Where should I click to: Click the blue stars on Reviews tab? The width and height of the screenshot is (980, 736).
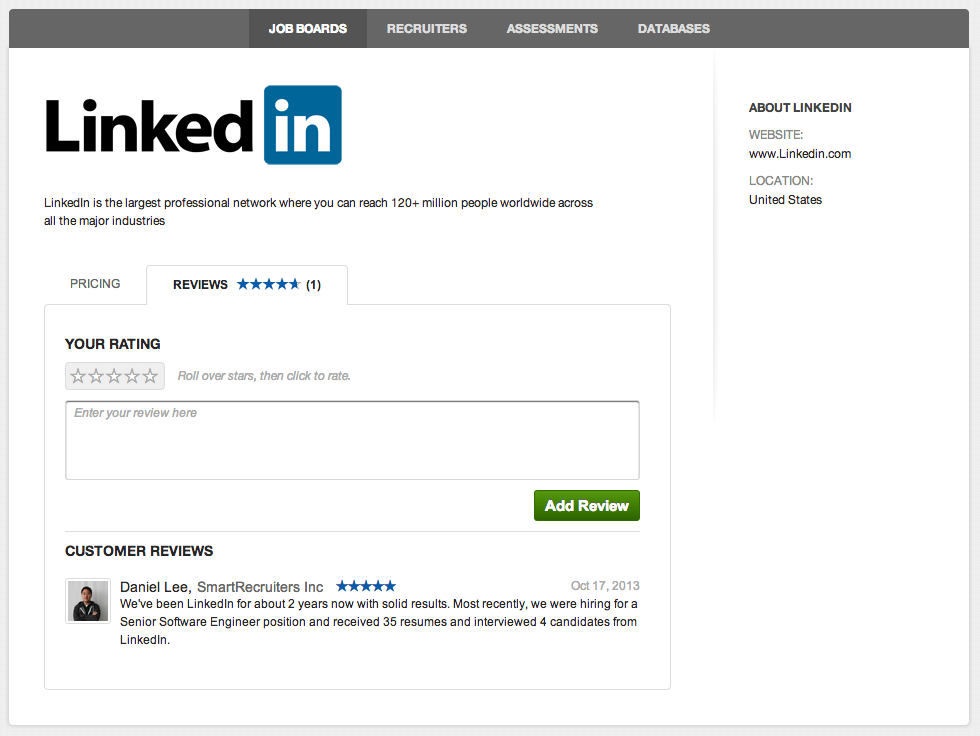point(269,284)
